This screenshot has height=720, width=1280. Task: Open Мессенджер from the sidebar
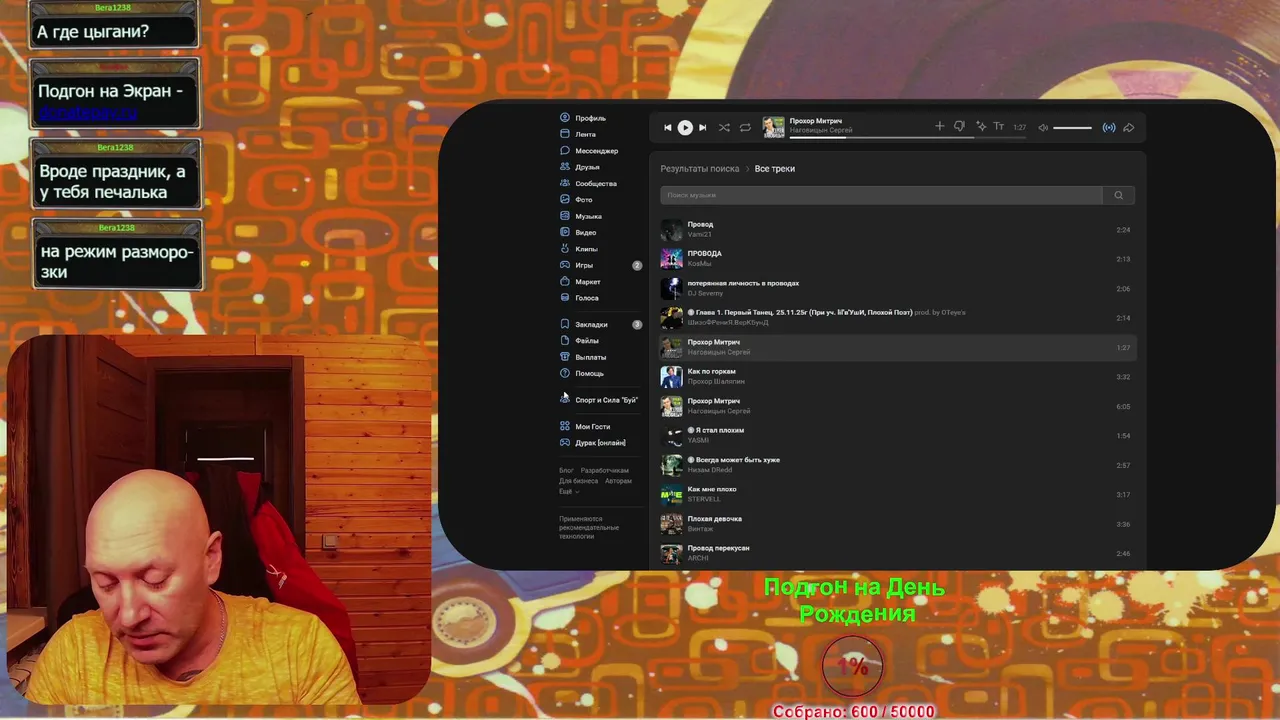(x=588, y=151)
